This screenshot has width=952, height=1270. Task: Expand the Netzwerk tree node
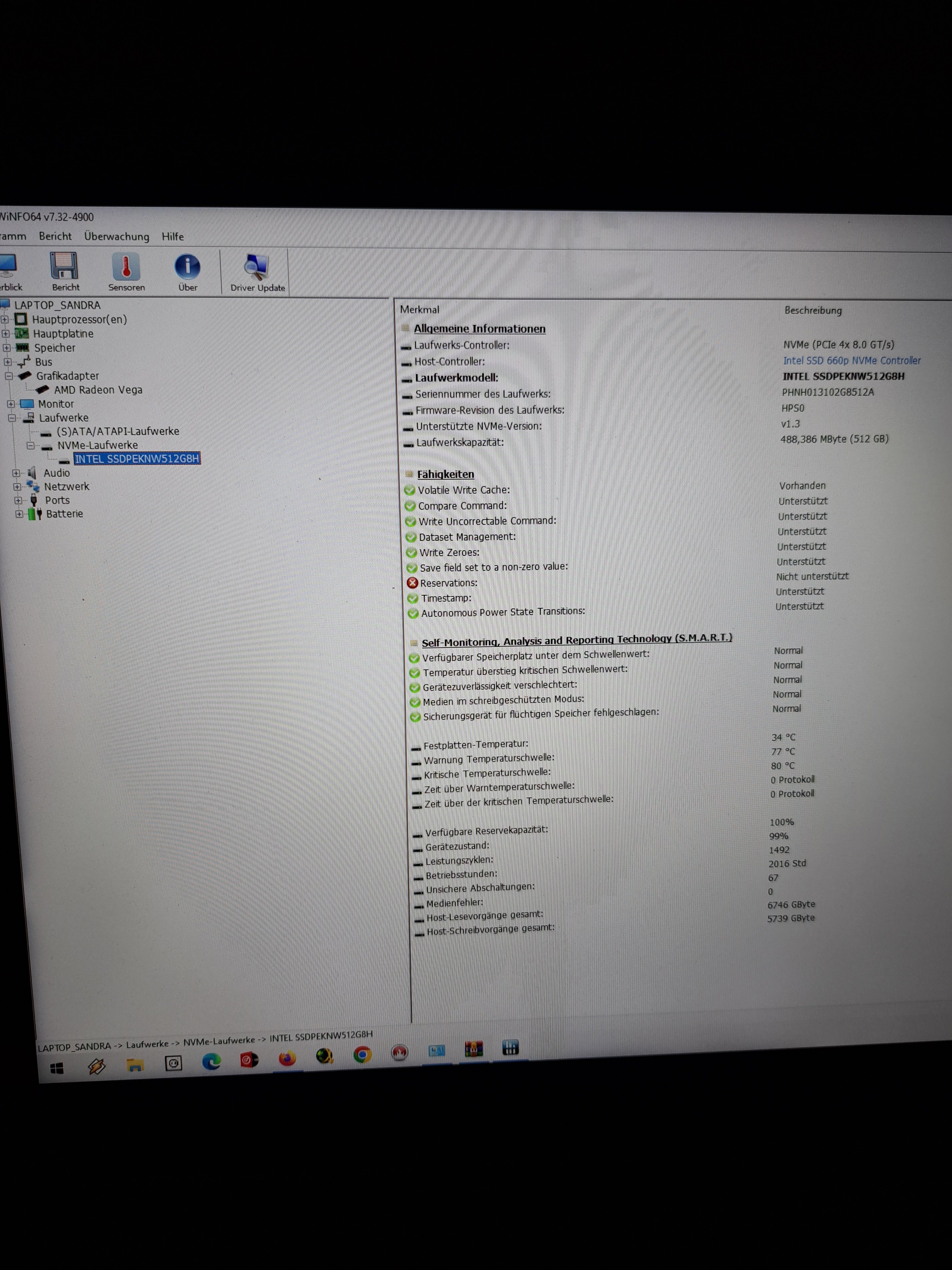pyautogui.click(x=18, y=487)
